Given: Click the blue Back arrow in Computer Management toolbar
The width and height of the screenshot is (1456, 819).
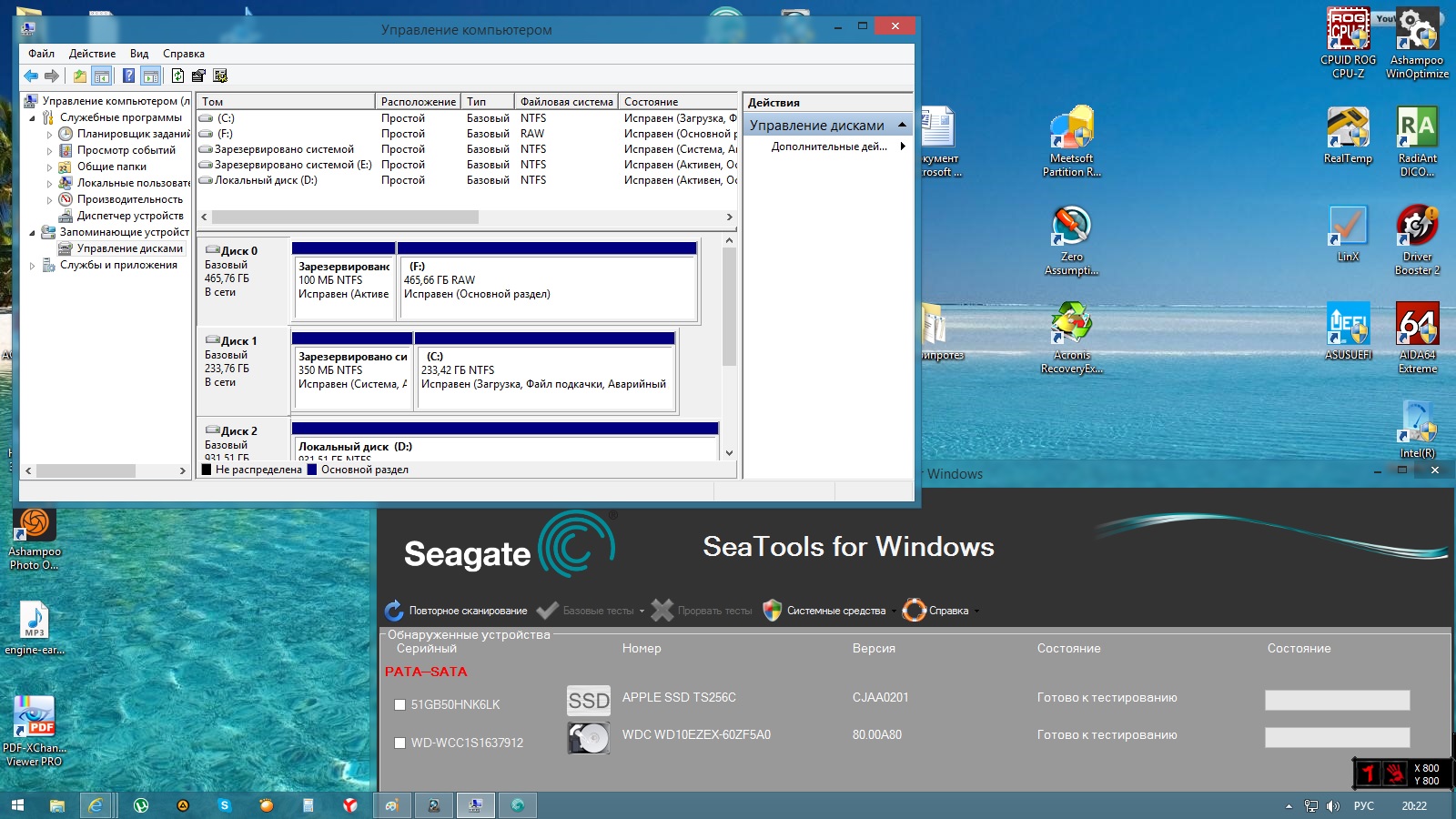Looking at the screenshot, I should pos(31,76).
